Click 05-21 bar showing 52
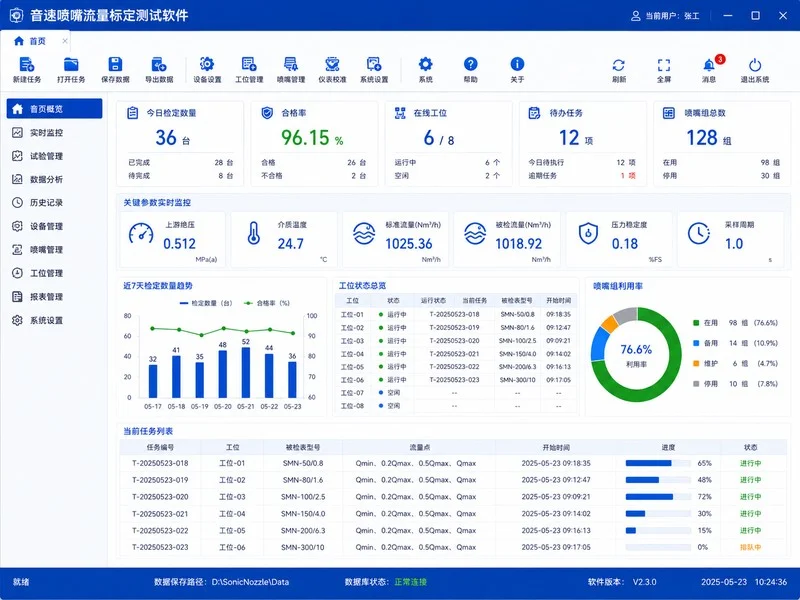 [246, 372]
